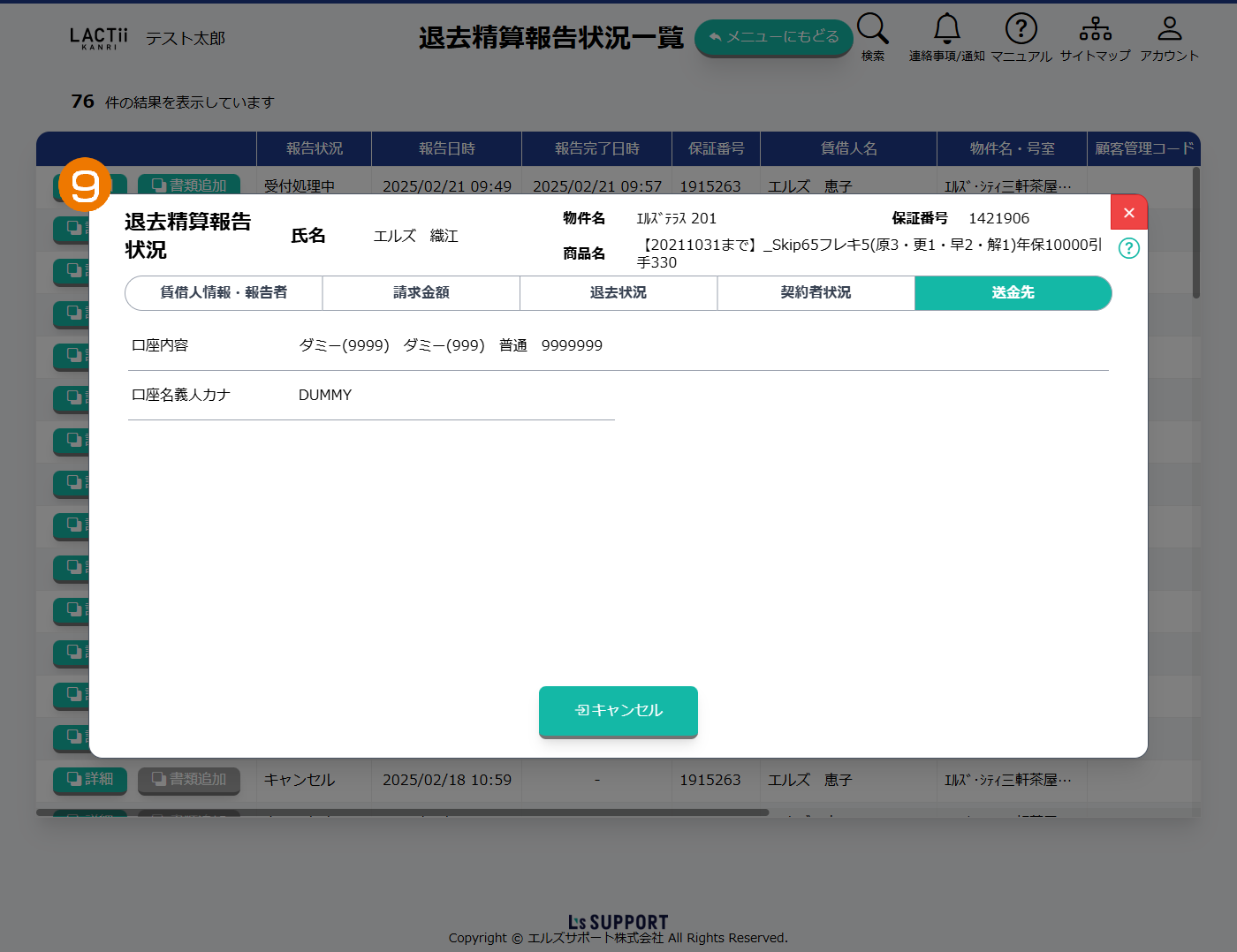Click the メニューにもどる button
This screenshot has height=952, width=1237.
click(x=773, y=37)
